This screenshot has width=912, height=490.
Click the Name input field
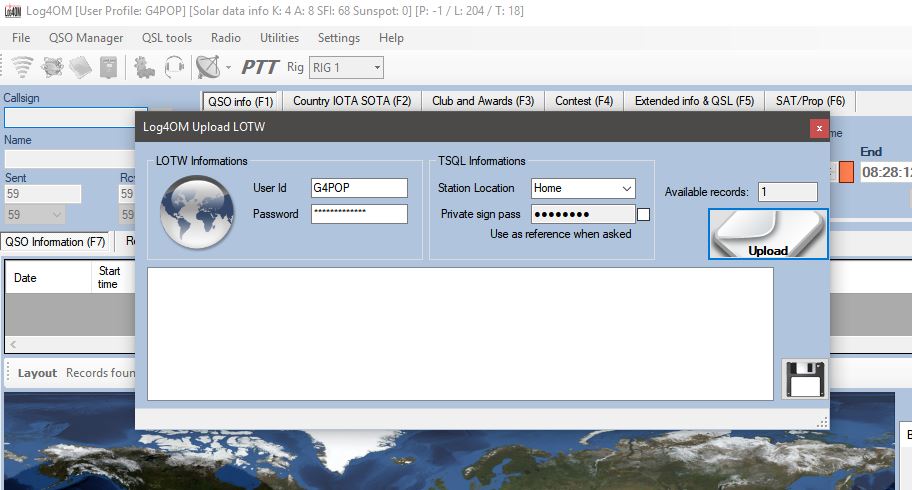pyautogui.click(x=70, y=159)
